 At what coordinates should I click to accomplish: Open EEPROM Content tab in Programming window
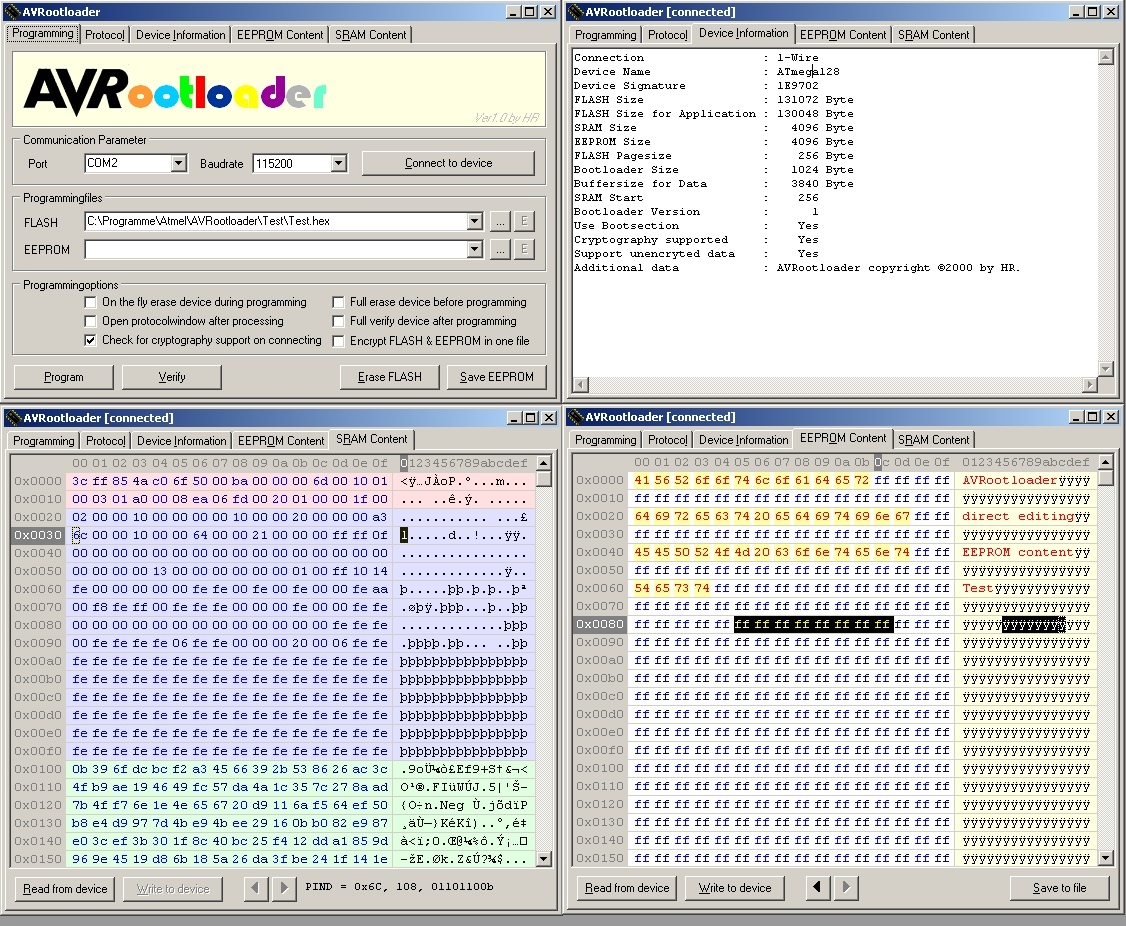click(x=280, y=34)
